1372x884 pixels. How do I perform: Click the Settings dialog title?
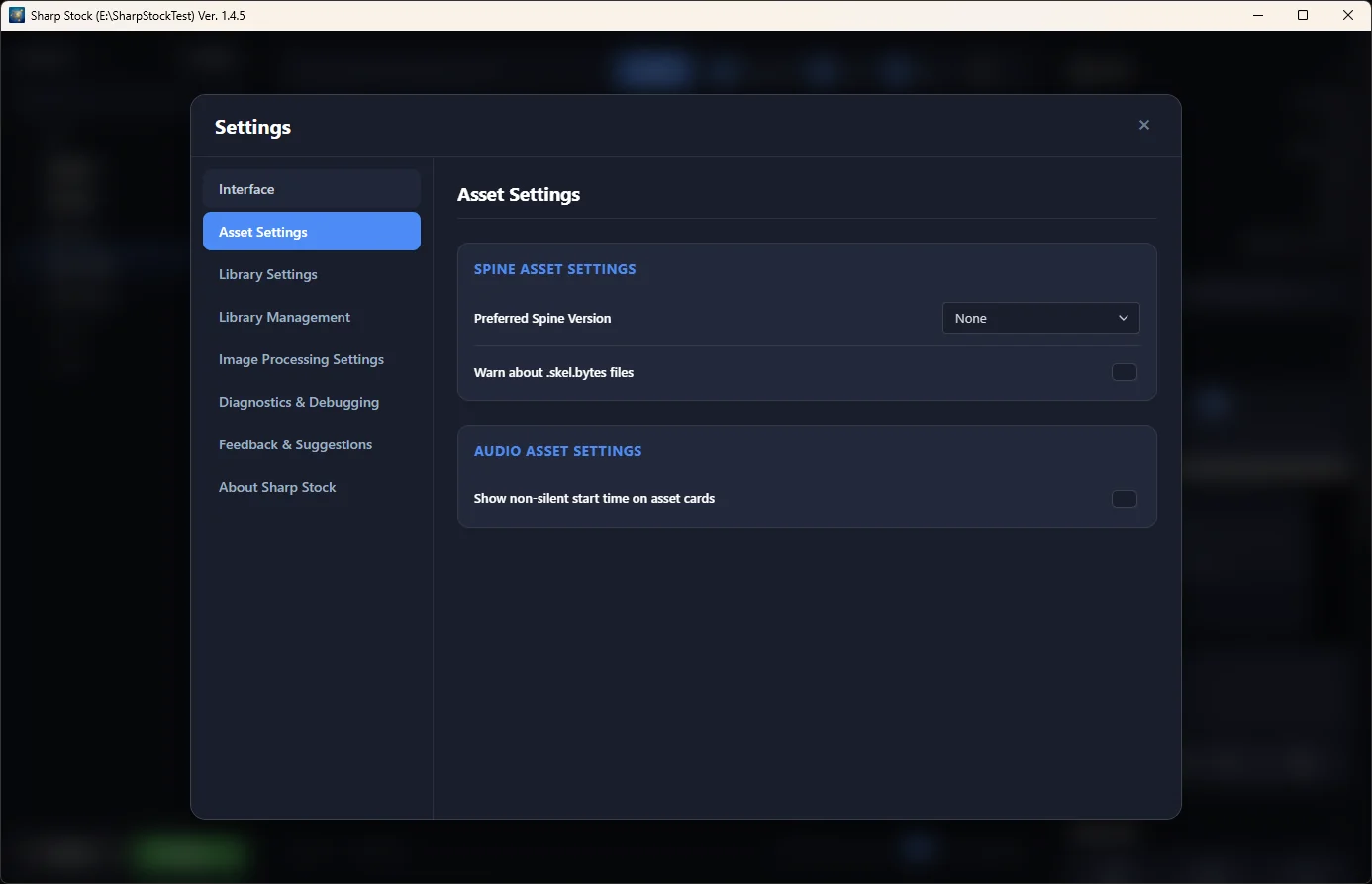[x=252, y=127]
